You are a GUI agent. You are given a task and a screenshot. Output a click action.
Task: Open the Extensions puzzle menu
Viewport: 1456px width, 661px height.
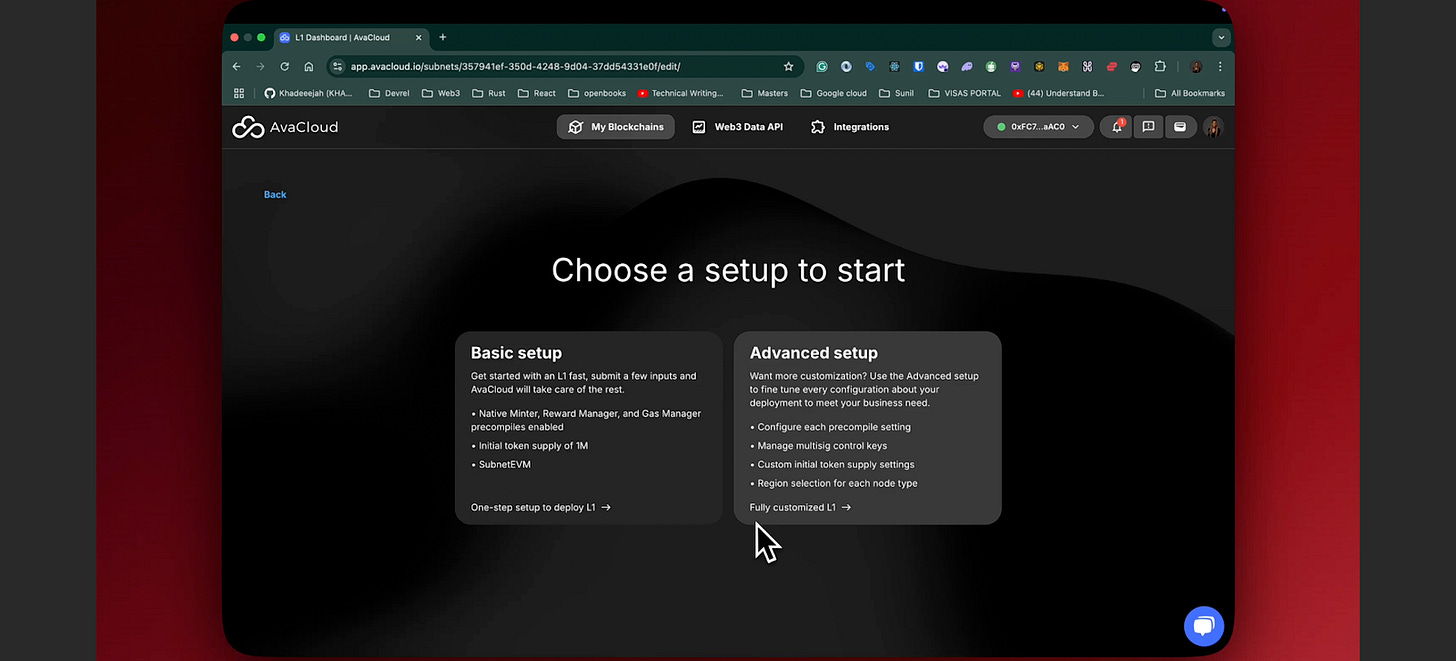tap(1160, 67)
